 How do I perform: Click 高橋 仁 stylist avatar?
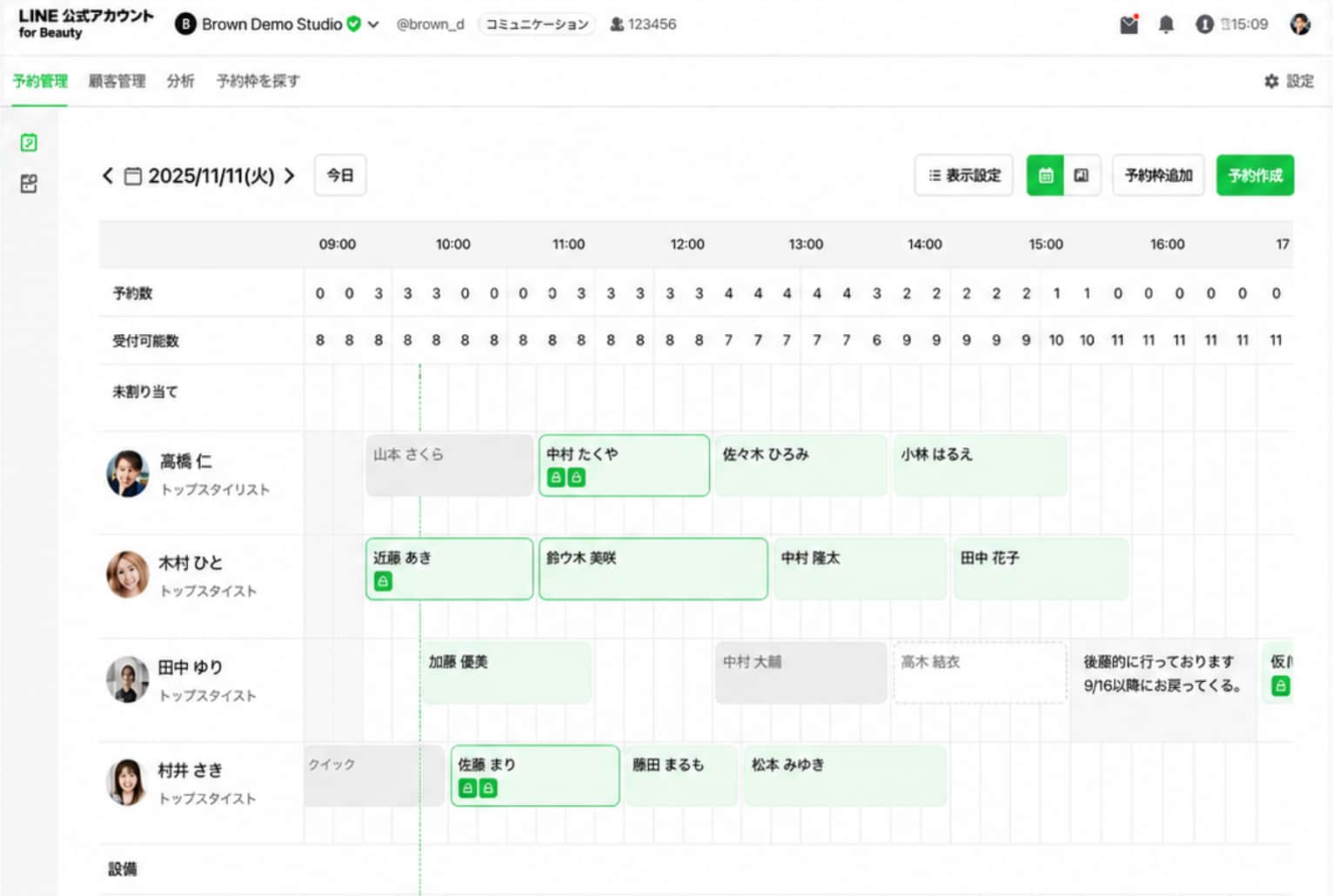point(127,473)
